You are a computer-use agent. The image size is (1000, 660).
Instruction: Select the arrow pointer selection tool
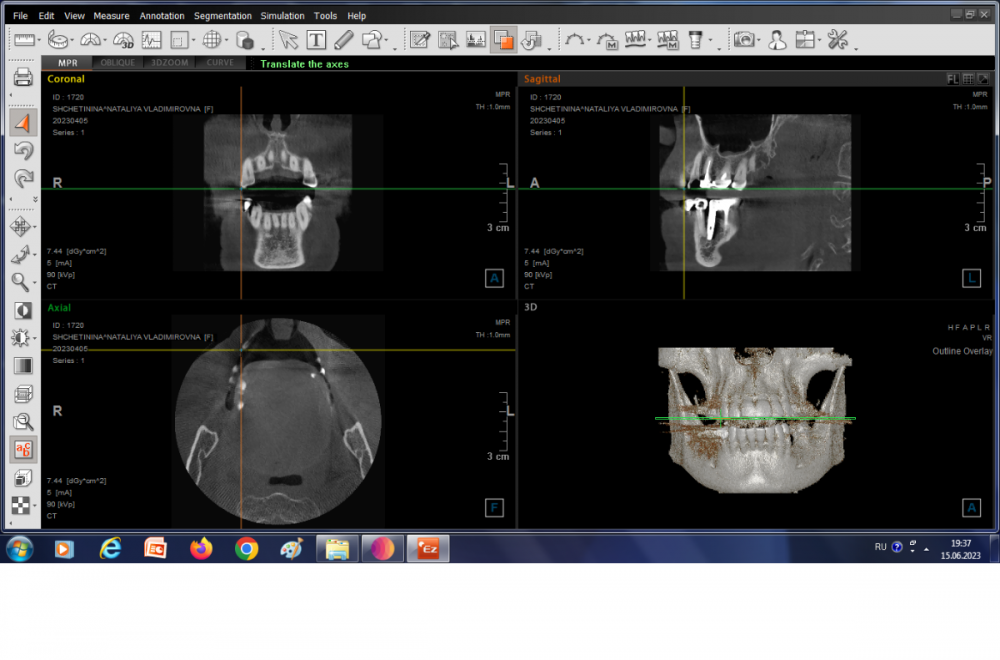point(288,40)
